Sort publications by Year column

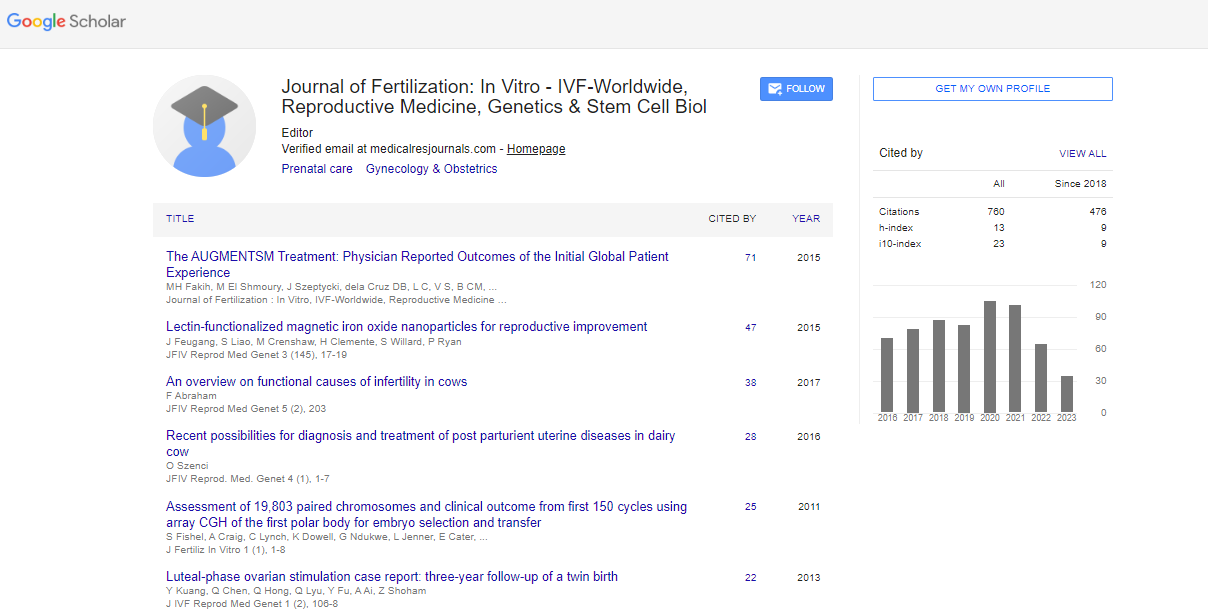pos(806,219)
